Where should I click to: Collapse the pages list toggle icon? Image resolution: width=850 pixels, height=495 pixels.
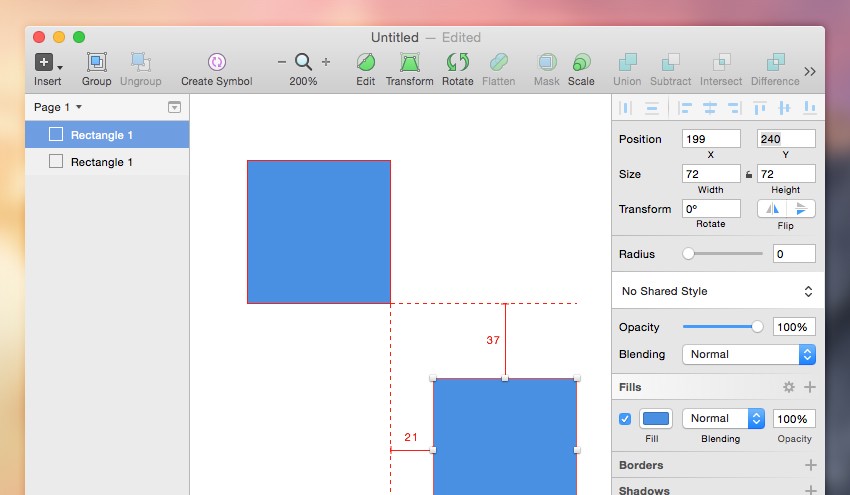174,107
